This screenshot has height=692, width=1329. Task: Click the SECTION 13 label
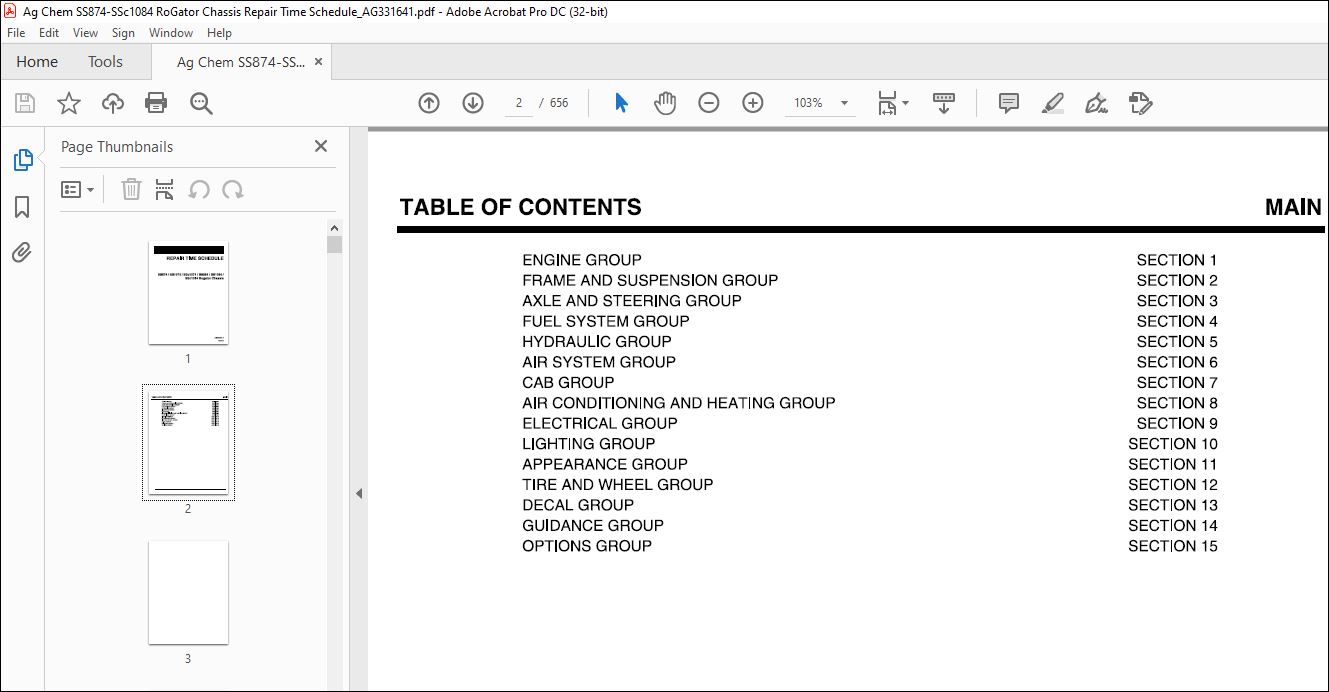[x=1173, y=505]
